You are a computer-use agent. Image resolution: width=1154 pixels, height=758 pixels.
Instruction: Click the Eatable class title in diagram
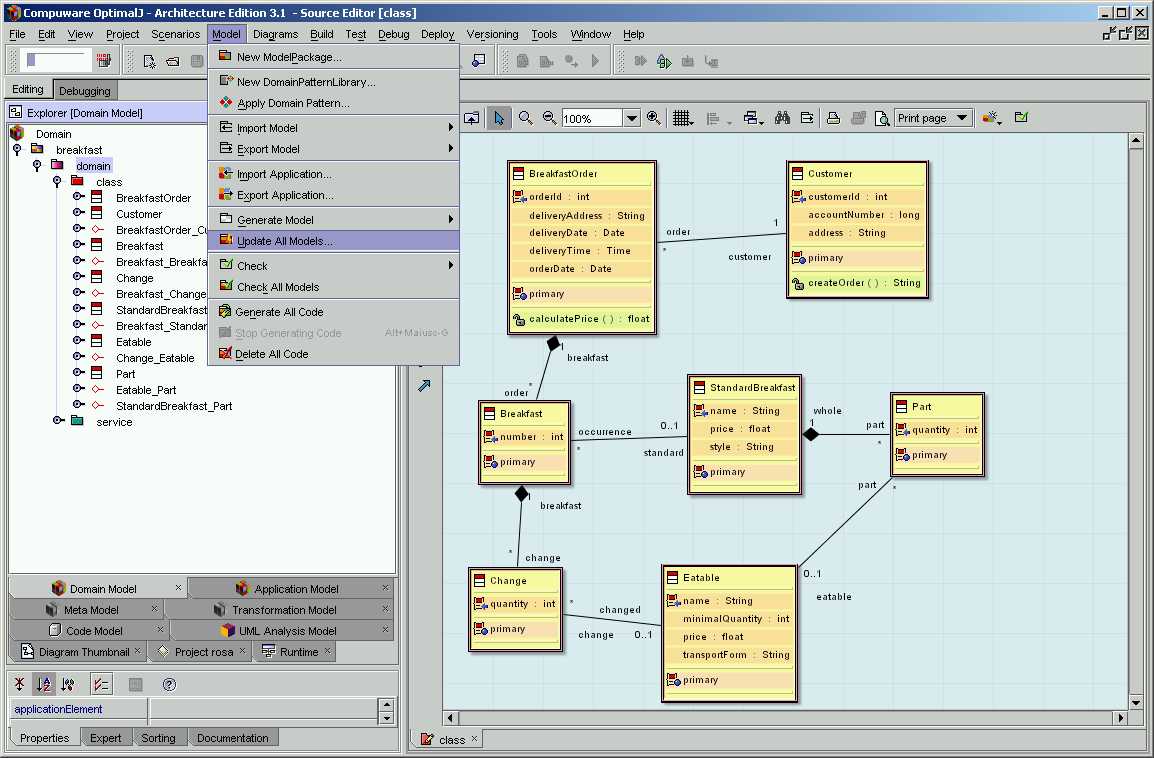701,578
